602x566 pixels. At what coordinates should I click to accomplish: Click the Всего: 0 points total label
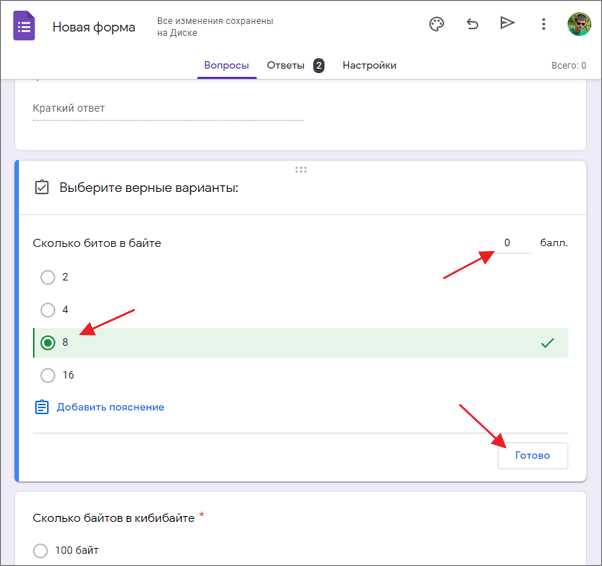569,65
